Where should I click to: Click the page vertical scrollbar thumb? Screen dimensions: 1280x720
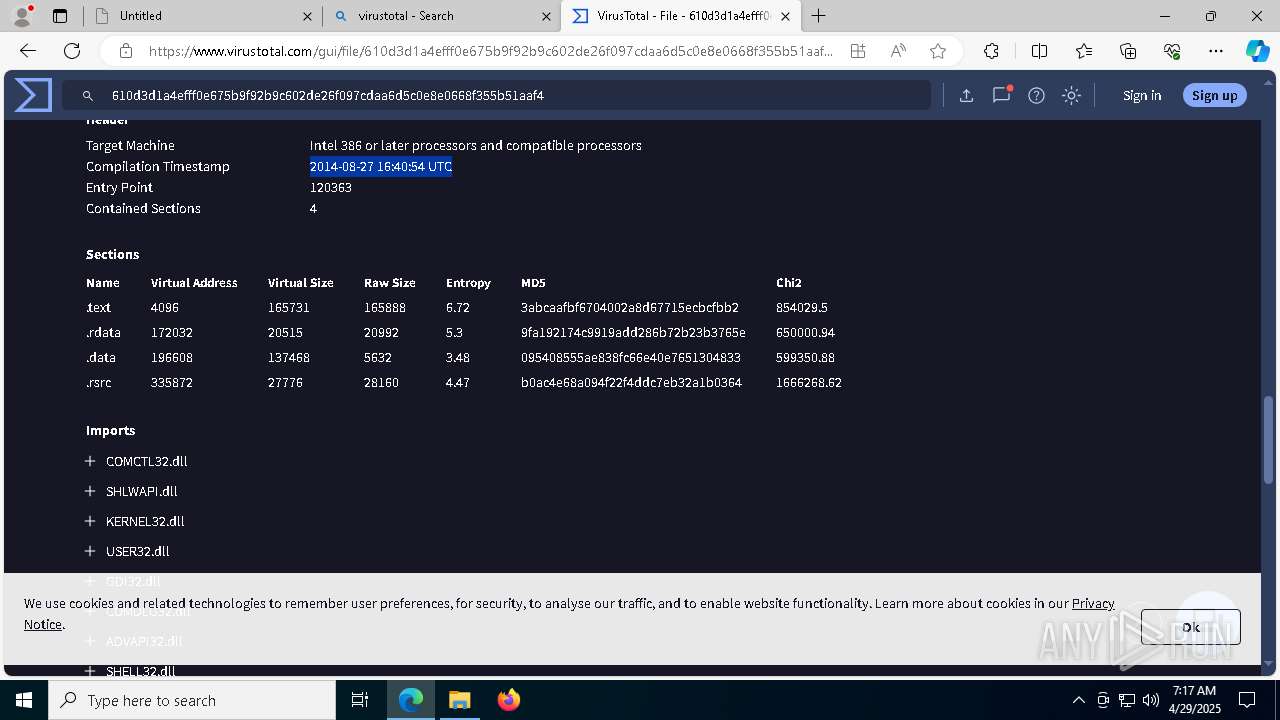[1269, 440]
